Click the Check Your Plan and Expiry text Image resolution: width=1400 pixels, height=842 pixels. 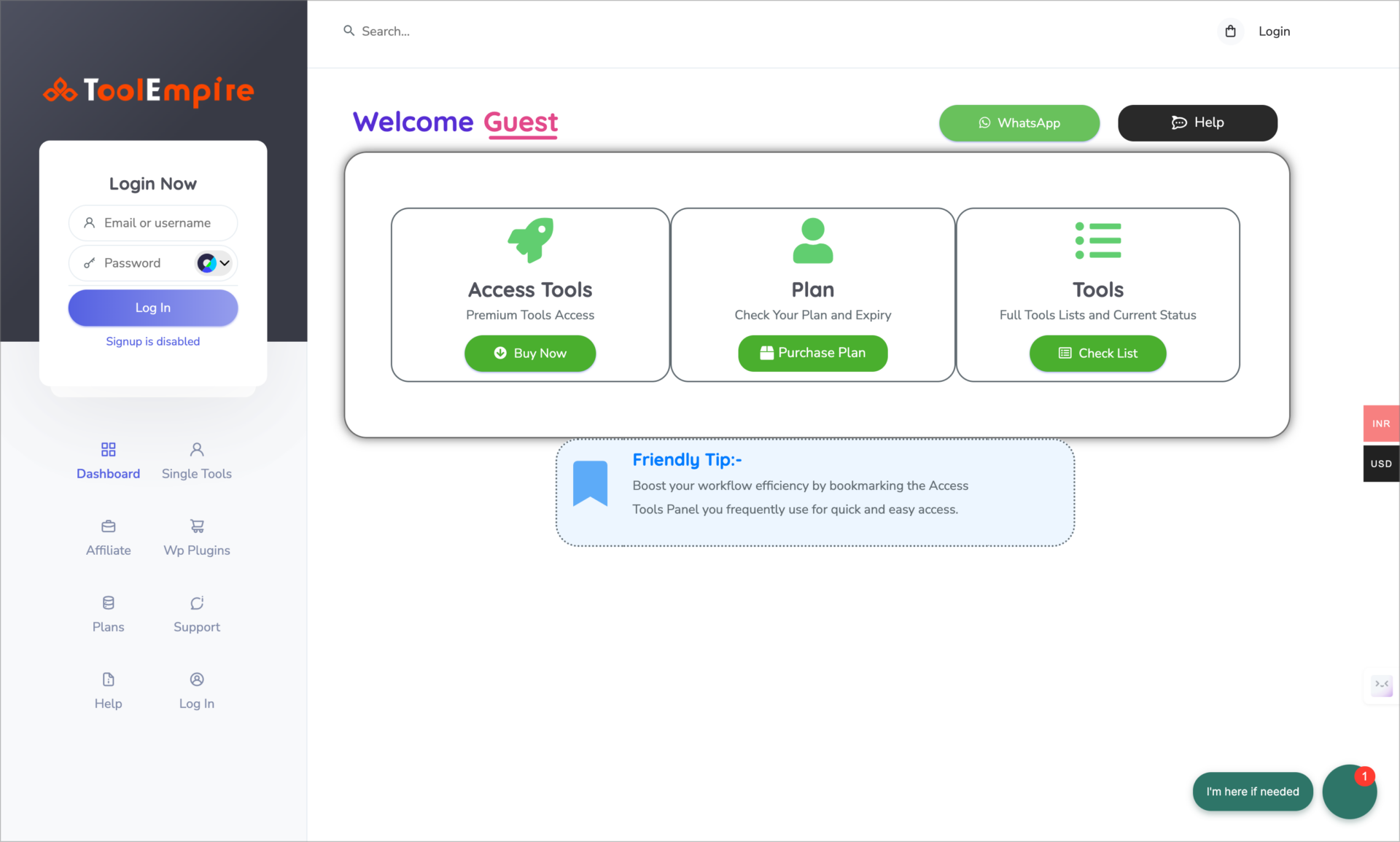coord(813,315)
